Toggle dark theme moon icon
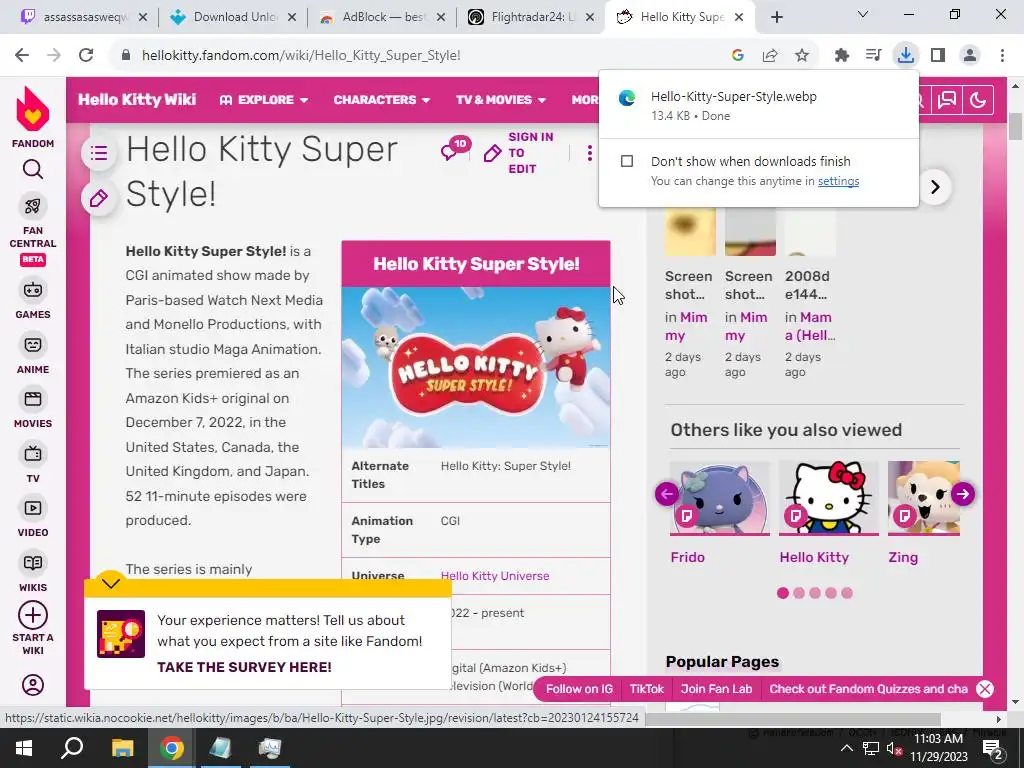The width and height of the screenshot is (1024, 768). coord(978,100)
